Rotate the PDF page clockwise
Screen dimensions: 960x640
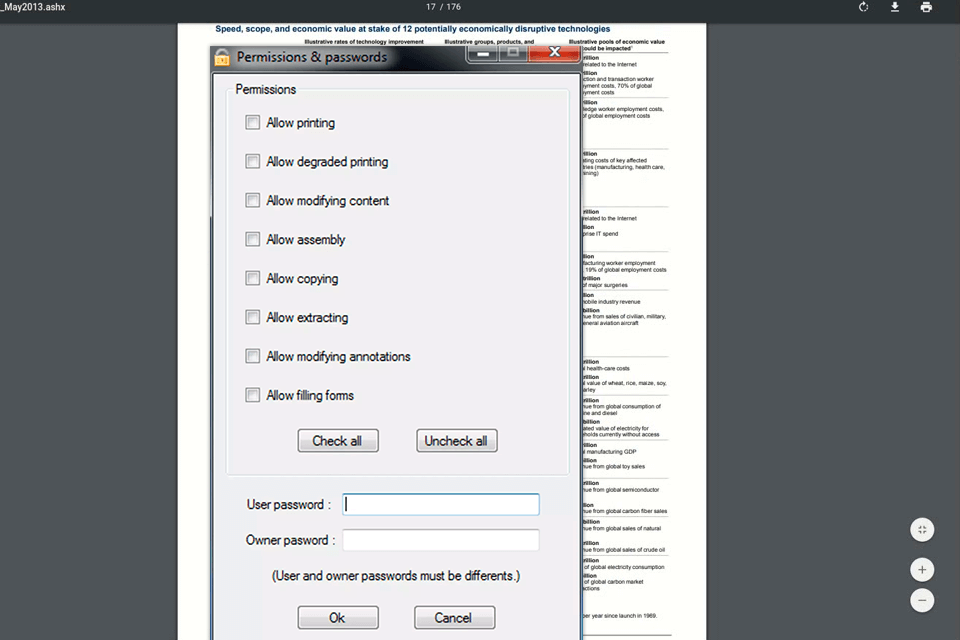(863, 7)
